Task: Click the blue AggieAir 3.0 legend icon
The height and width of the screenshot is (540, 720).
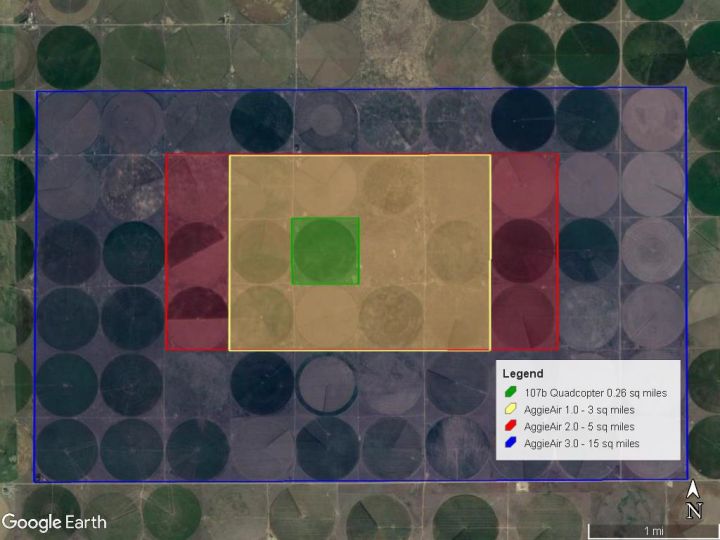Action: (511, 443)
